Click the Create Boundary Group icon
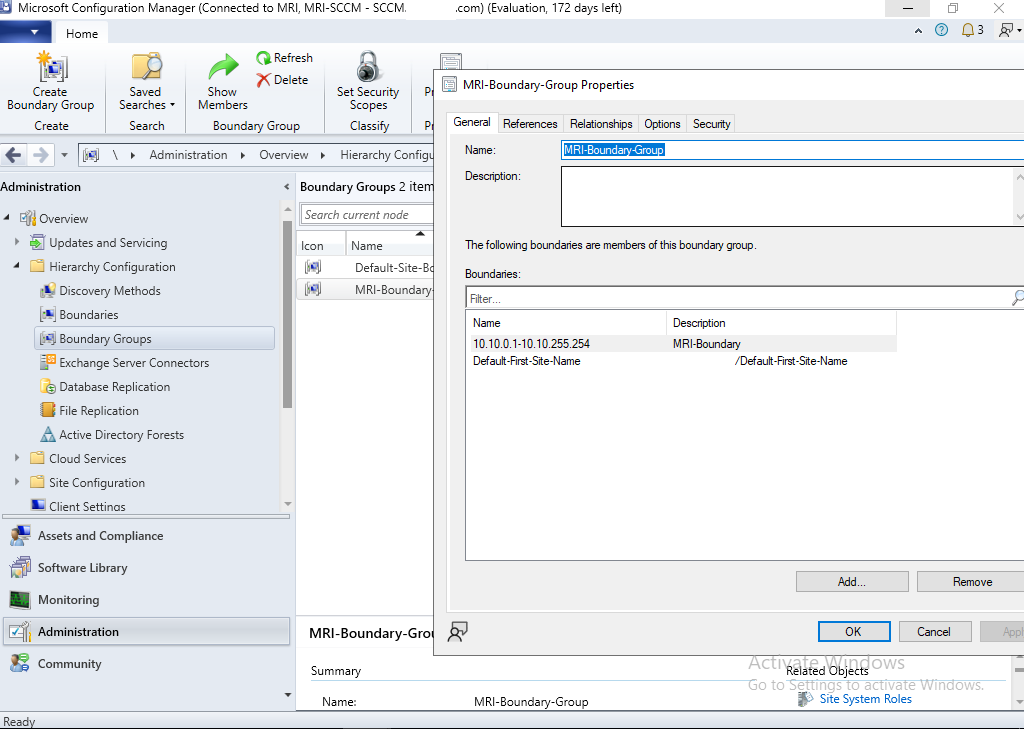 tap(51, 67)
